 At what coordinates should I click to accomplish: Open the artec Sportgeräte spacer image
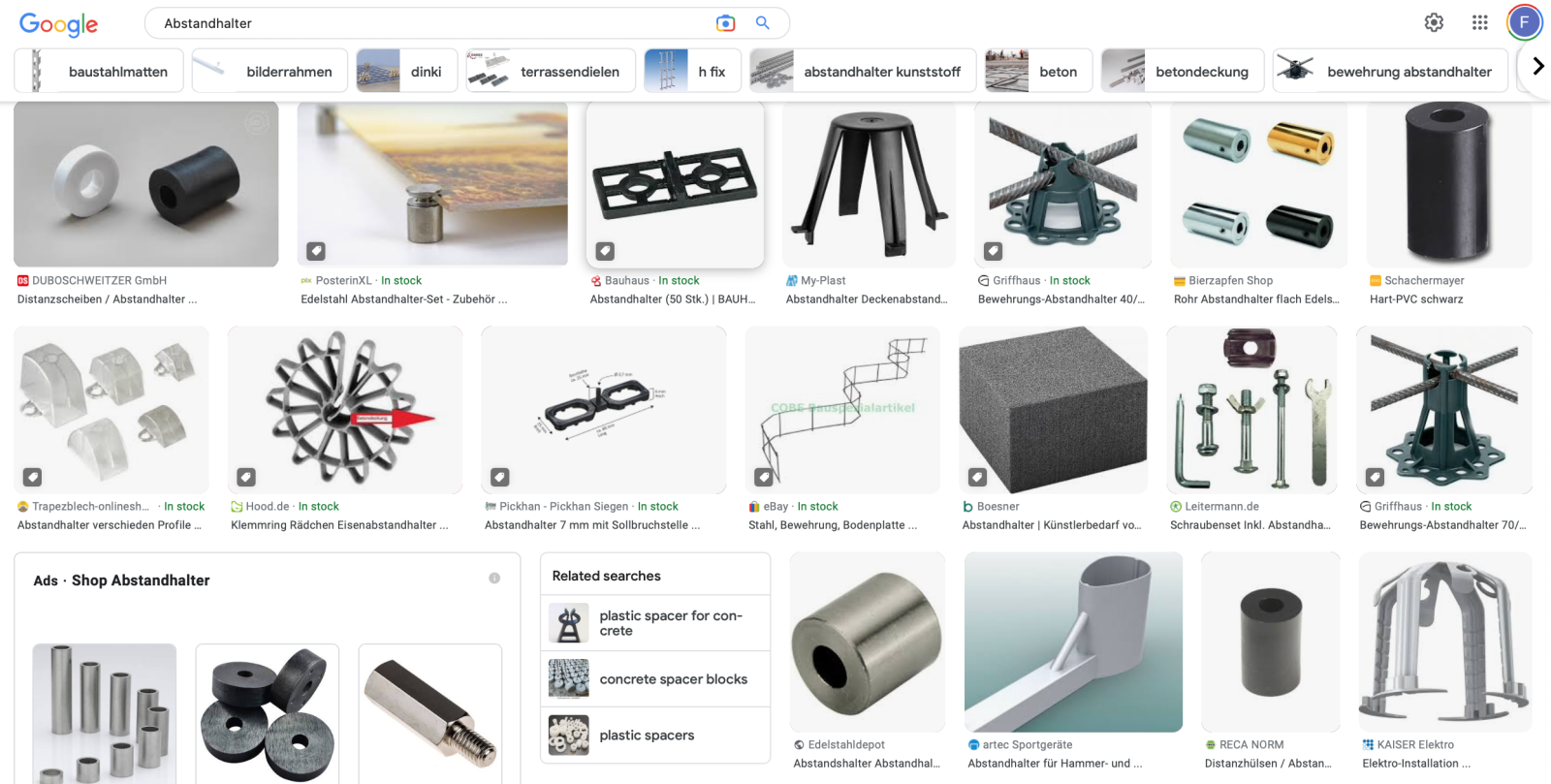[x=1073, y=642]
